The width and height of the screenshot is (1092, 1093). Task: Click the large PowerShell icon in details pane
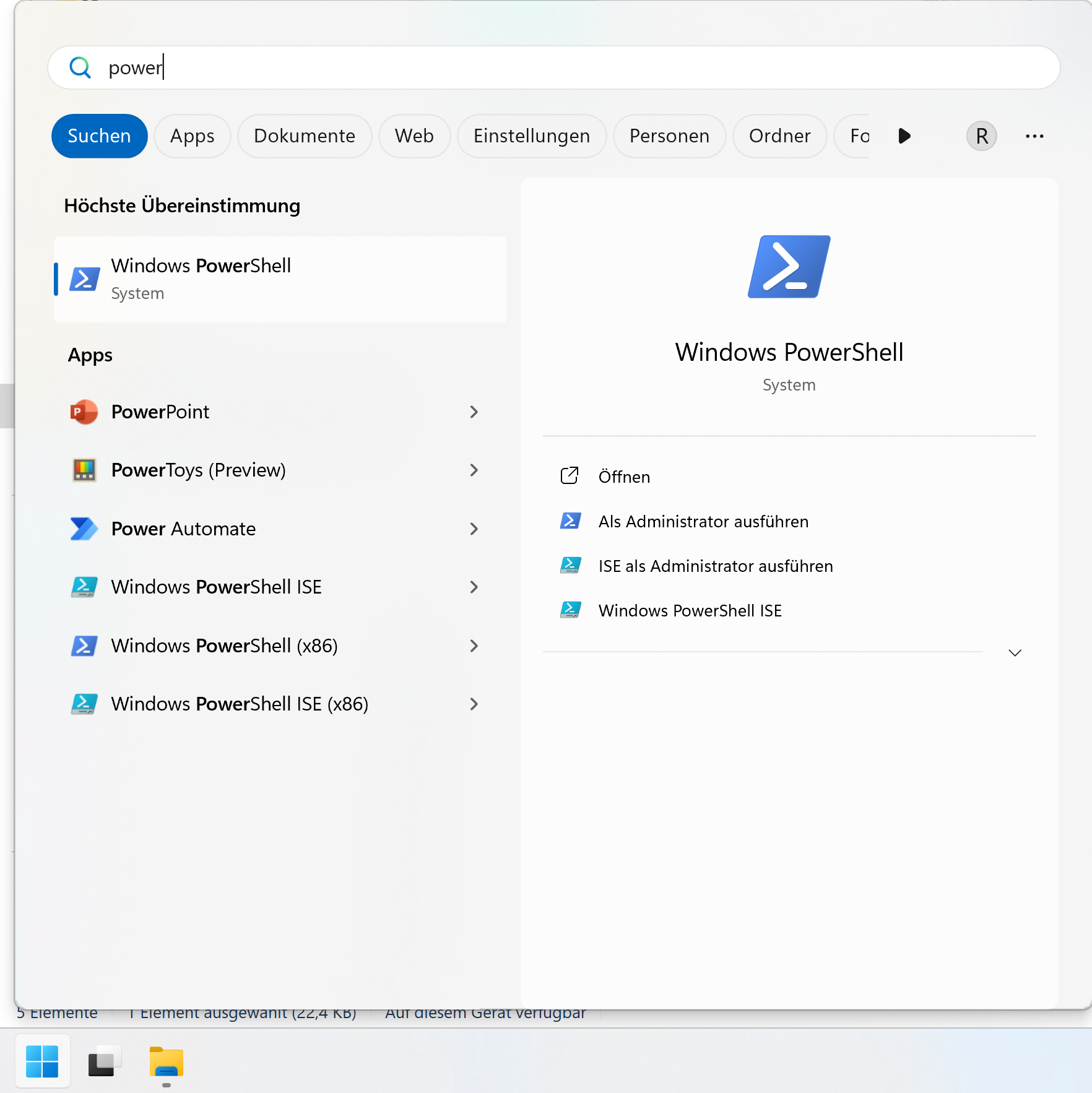click(x=789, y=267)
